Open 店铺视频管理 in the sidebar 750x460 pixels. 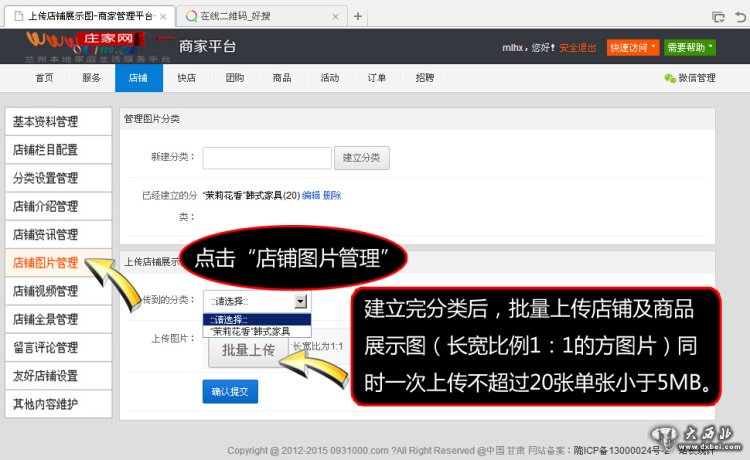coord(46,291)
